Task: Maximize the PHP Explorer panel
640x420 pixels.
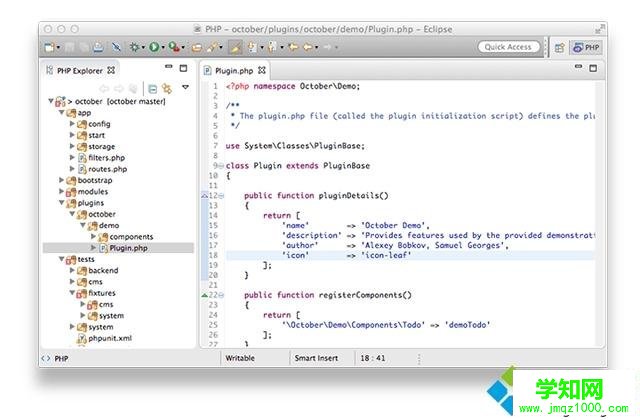Action: [x=184, y=68]
